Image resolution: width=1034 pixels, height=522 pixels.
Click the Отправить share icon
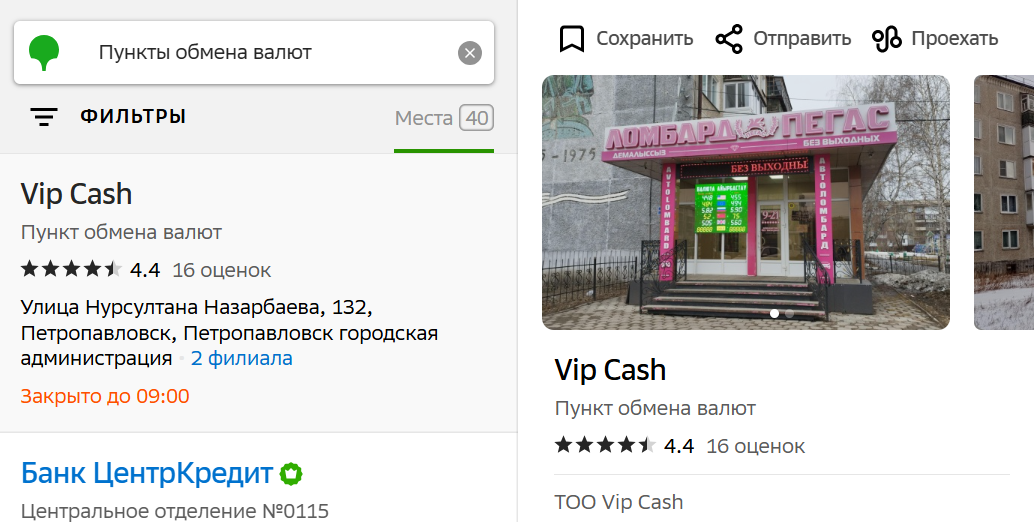pos(729,39)
